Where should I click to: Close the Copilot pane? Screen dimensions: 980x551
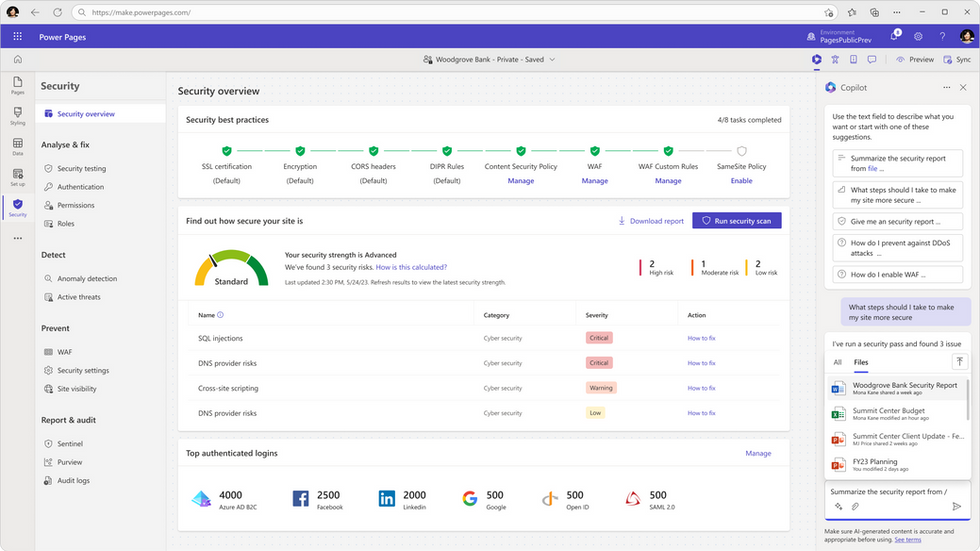[963, 87]
